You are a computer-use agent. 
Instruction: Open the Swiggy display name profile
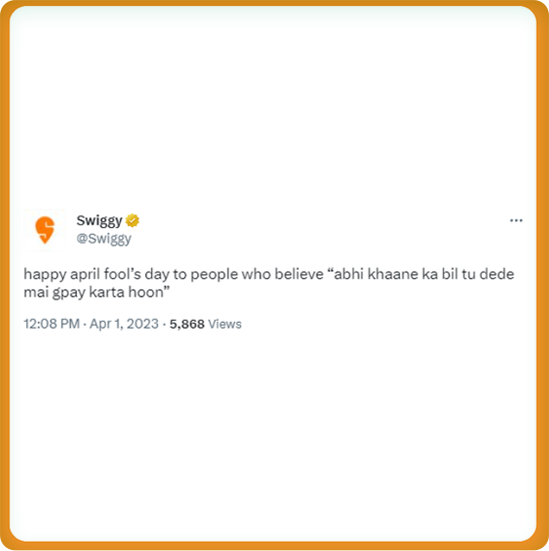click(99, 221)
